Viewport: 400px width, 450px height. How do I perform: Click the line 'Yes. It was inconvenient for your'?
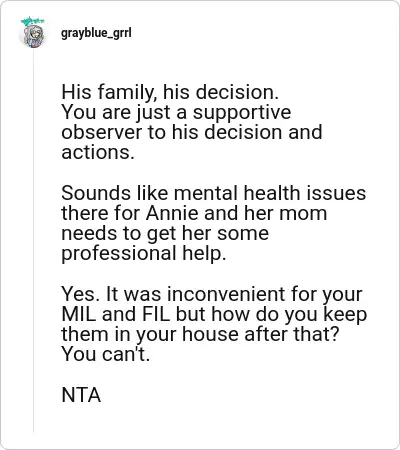point(212,295)
